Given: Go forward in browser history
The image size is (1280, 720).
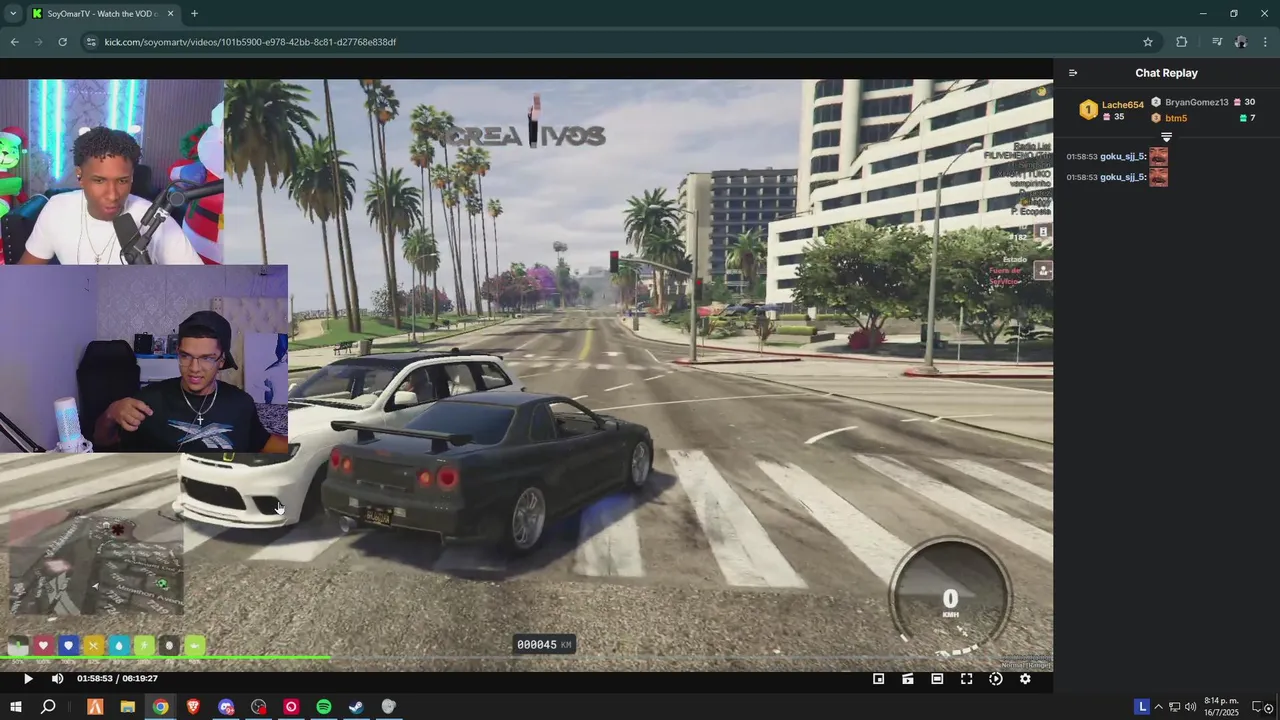Looking at the screenshot, I should [38, 42].
